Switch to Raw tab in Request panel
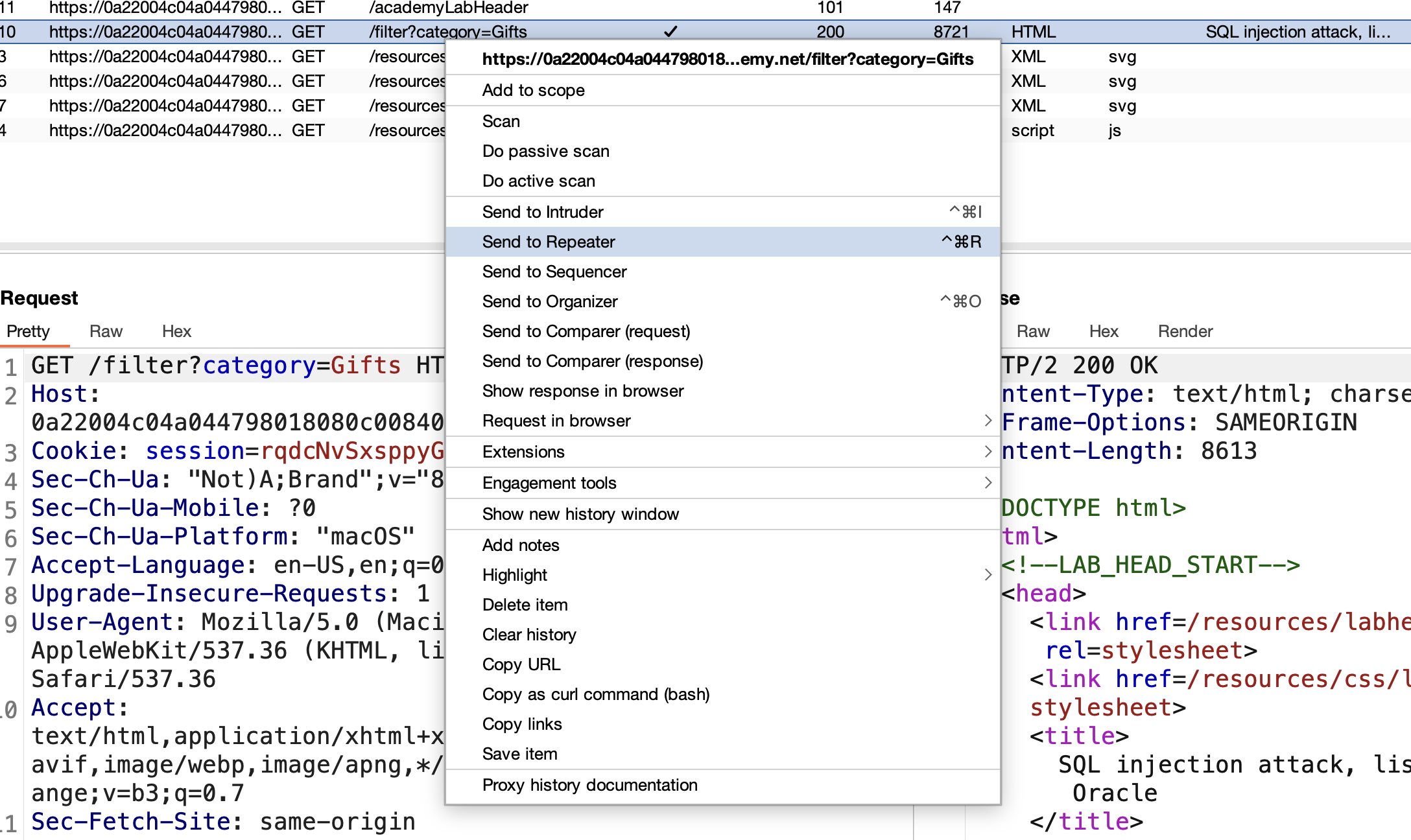Image resolution: width=1411 pixels, height=840 pixels. [106, 331]
